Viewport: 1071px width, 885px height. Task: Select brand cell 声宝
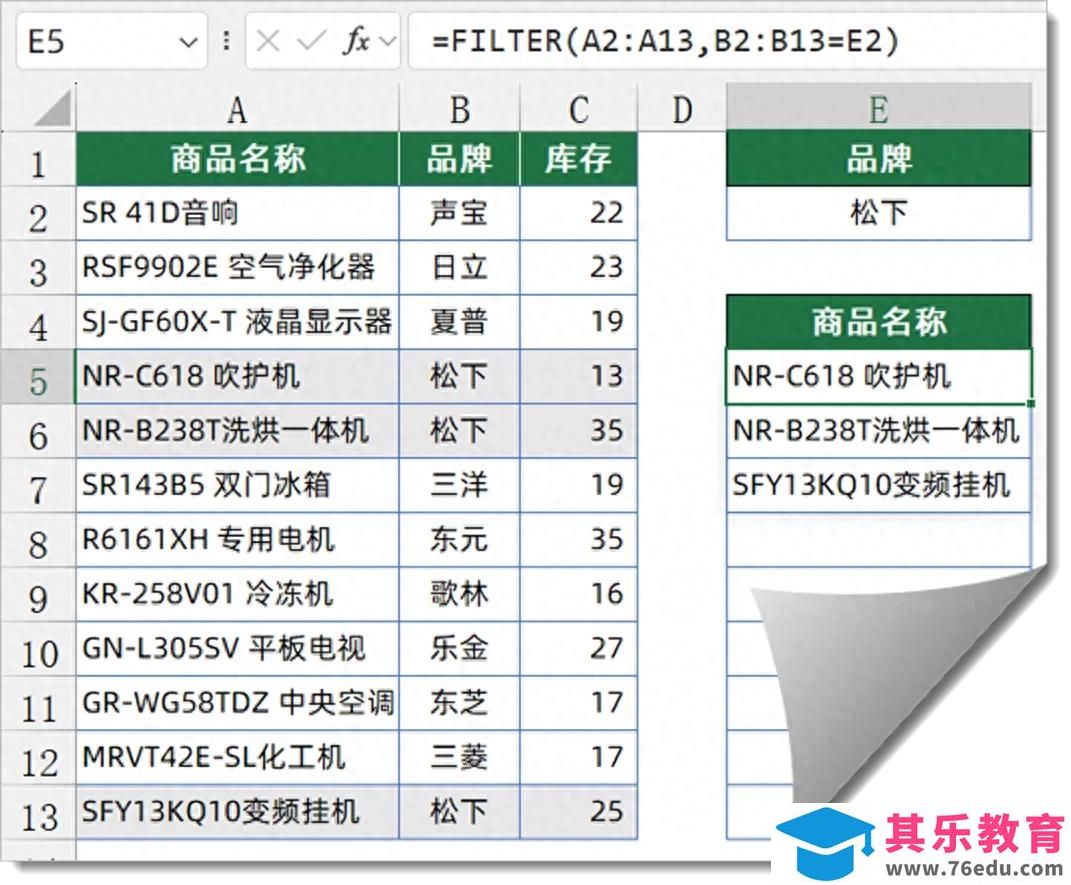pos(459,213)
